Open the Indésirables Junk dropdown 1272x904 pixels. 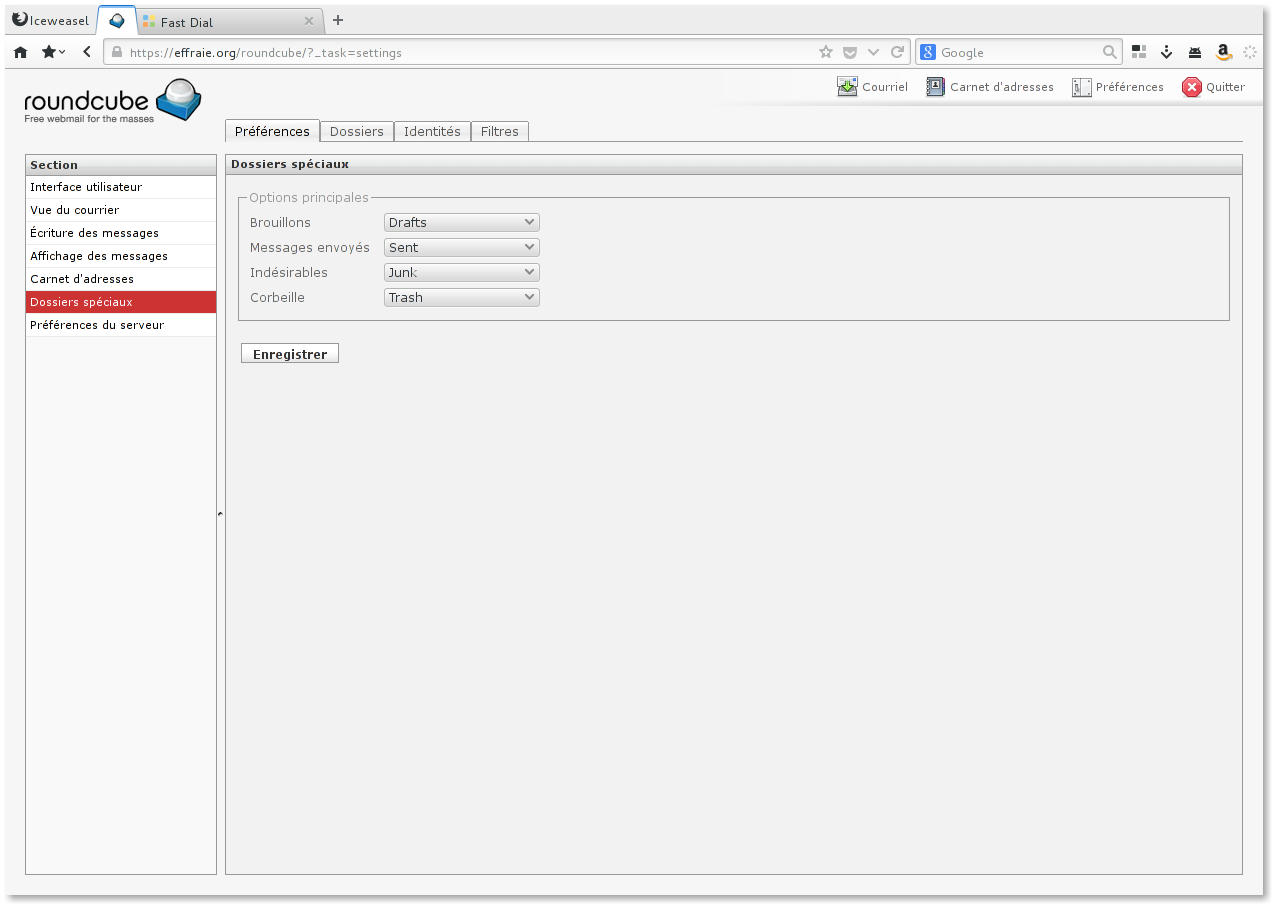[461, 272]
